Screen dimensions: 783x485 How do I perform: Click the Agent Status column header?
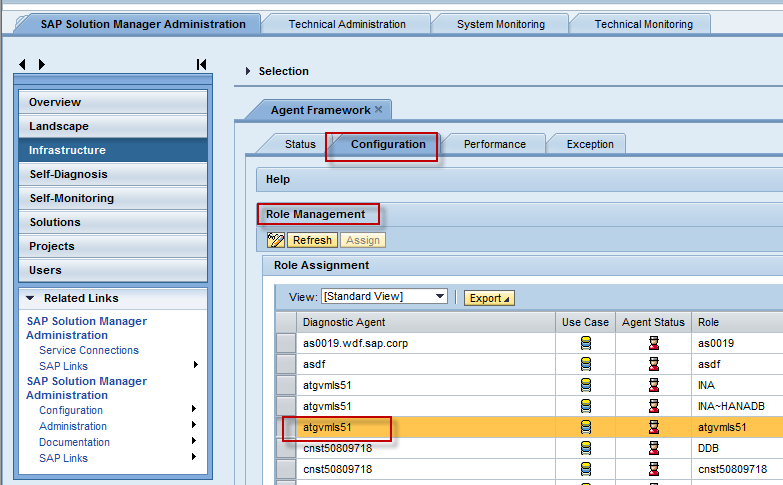[x=653, y=322]
